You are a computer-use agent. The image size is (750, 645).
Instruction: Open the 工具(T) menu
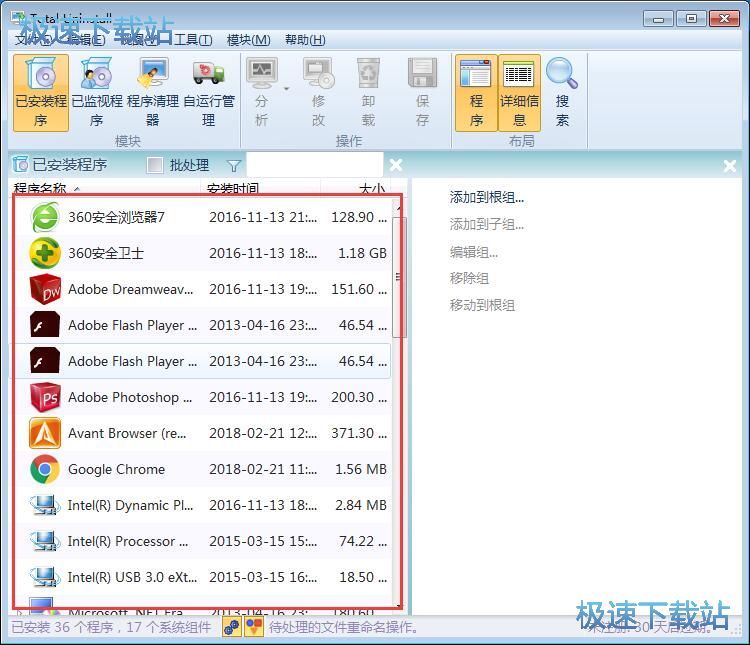click(193, 40)
